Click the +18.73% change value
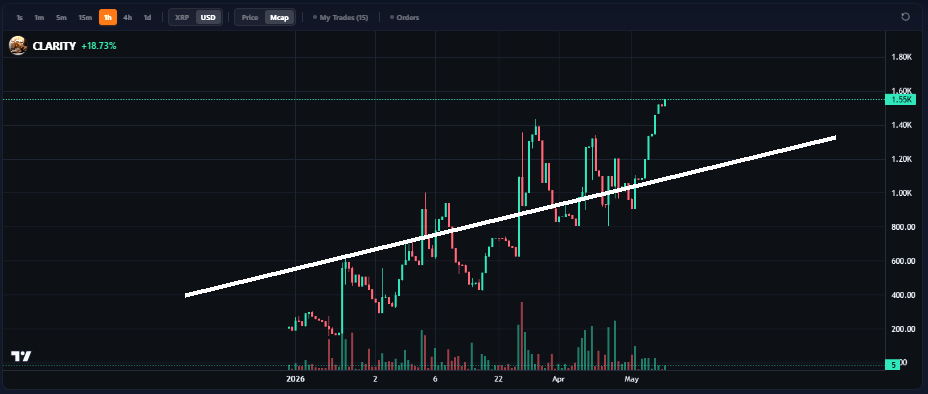 [x=99, y=46]
